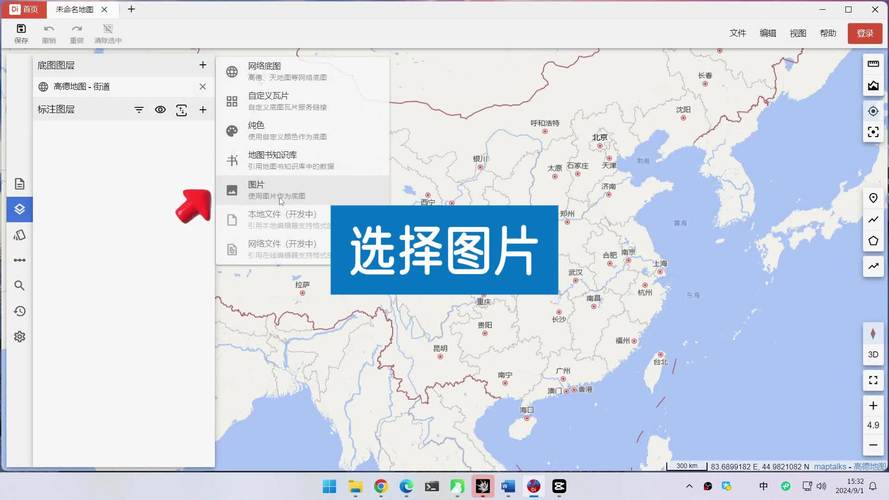Click the red 登录 button
The height and width of the screenshot is (500, 889).
(x=865, y=33)
